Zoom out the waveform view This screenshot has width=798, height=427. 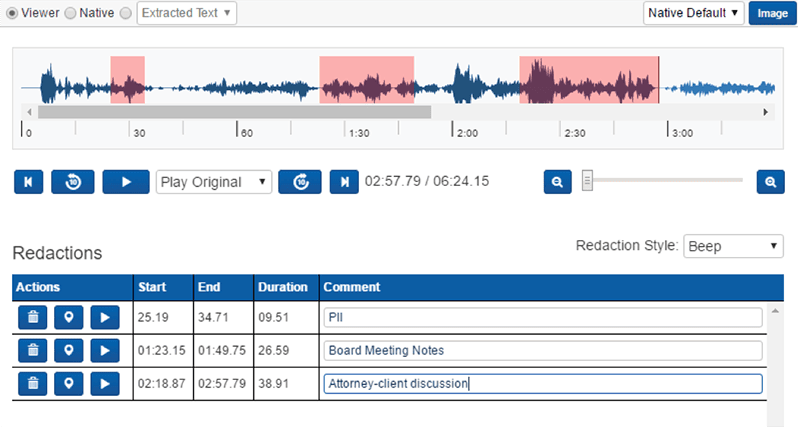coord(558,182)
